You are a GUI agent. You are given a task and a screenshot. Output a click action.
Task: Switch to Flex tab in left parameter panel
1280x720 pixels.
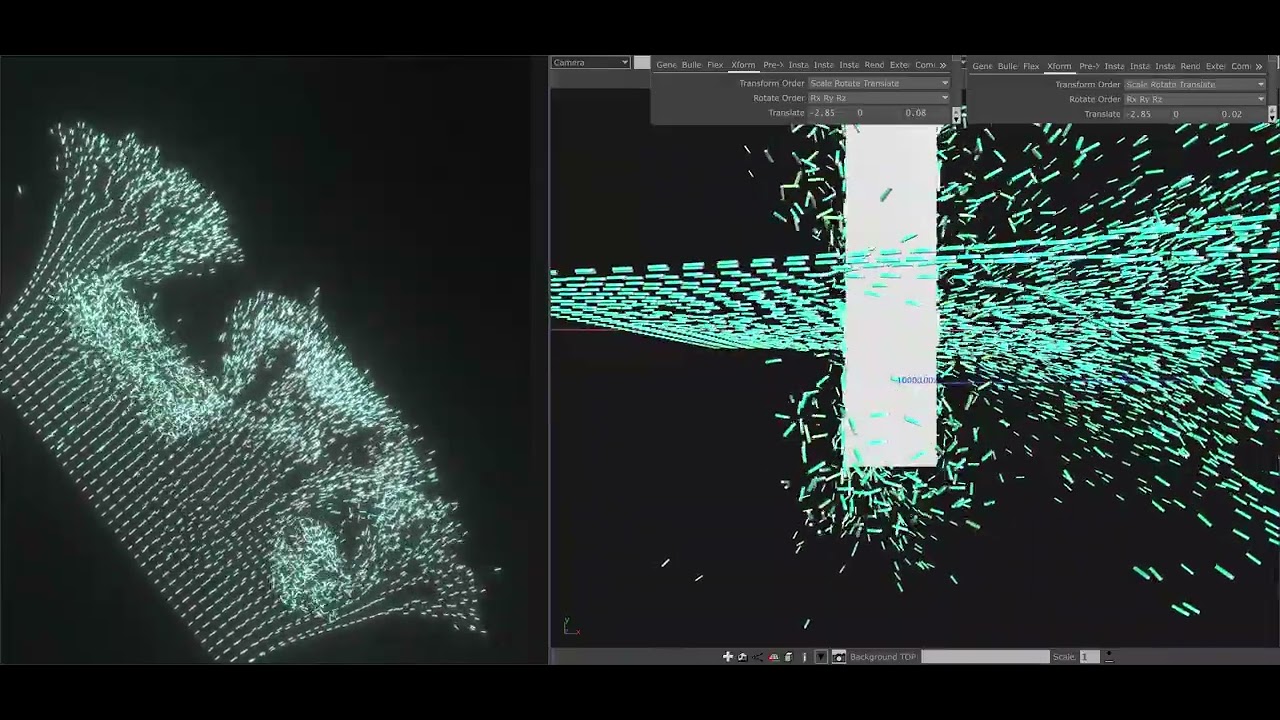pyautogui.click(x=715, y=65)
